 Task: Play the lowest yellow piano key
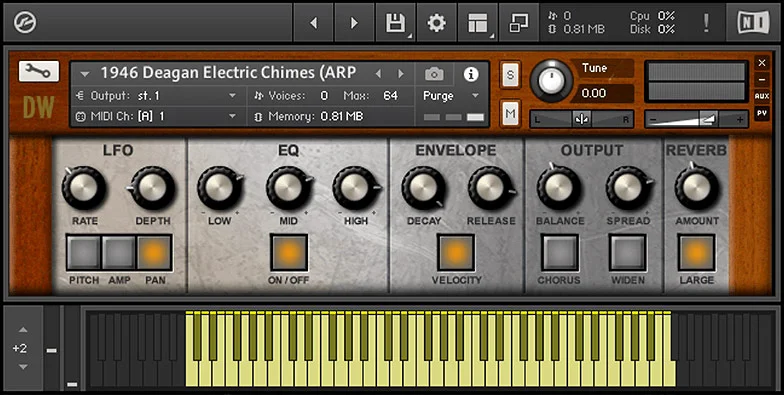click(x=193, y=375)
